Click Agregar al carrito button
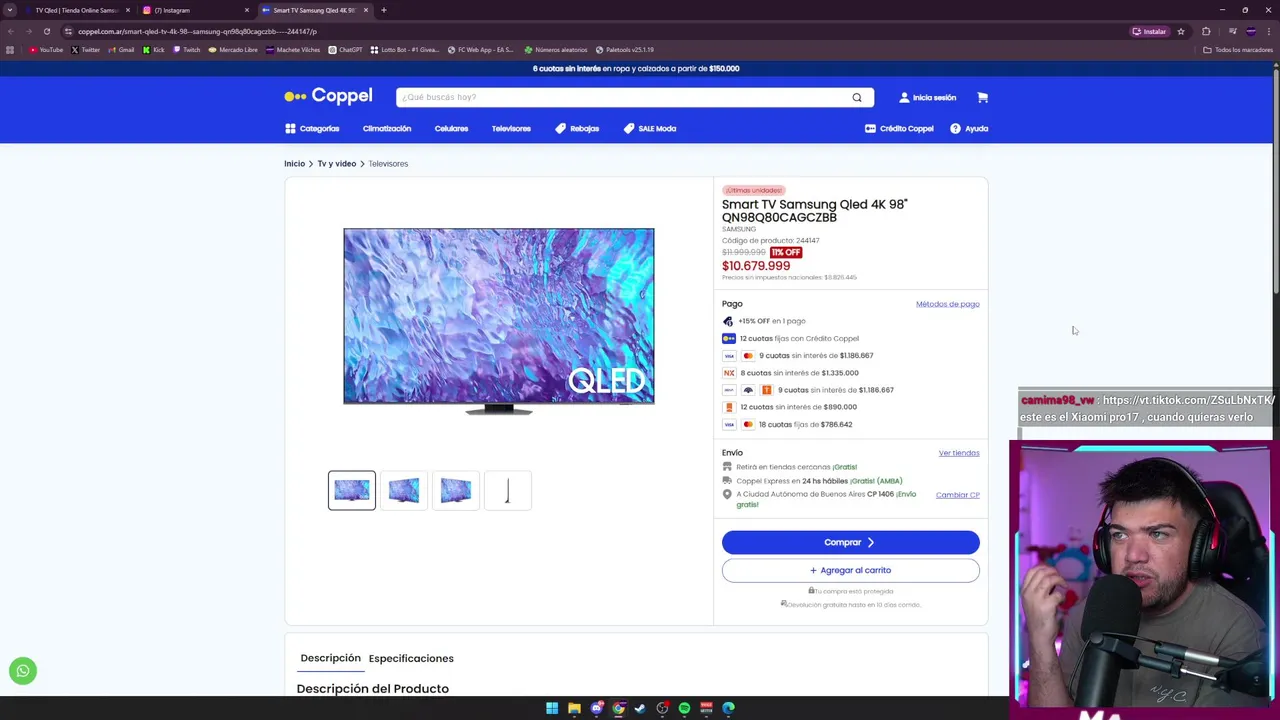Viewport: 1280px width, 720px height. 851,570
